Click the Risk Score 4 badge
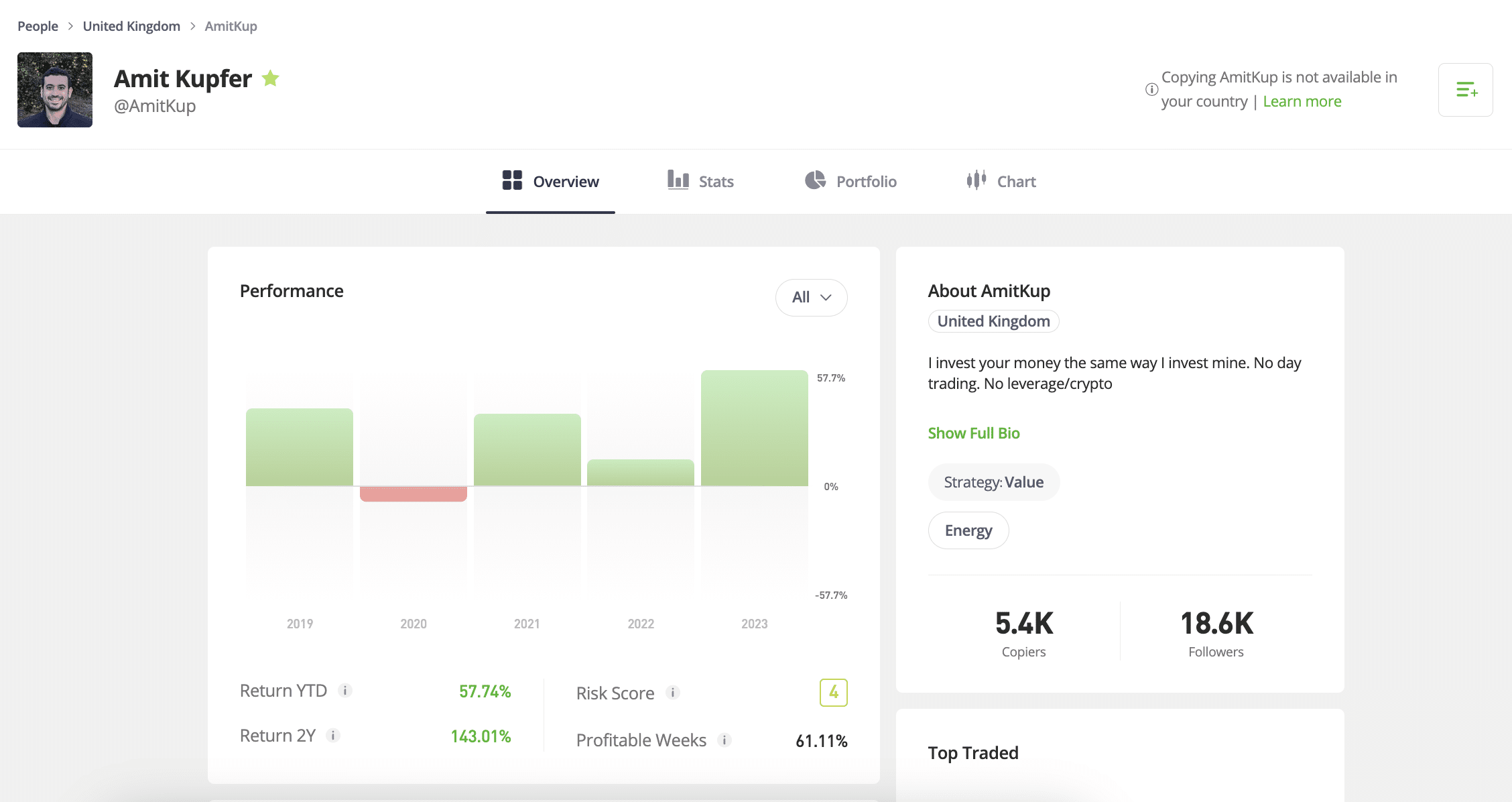The width and height of the screenshot is (1512, 802). [x=833, y=693]
